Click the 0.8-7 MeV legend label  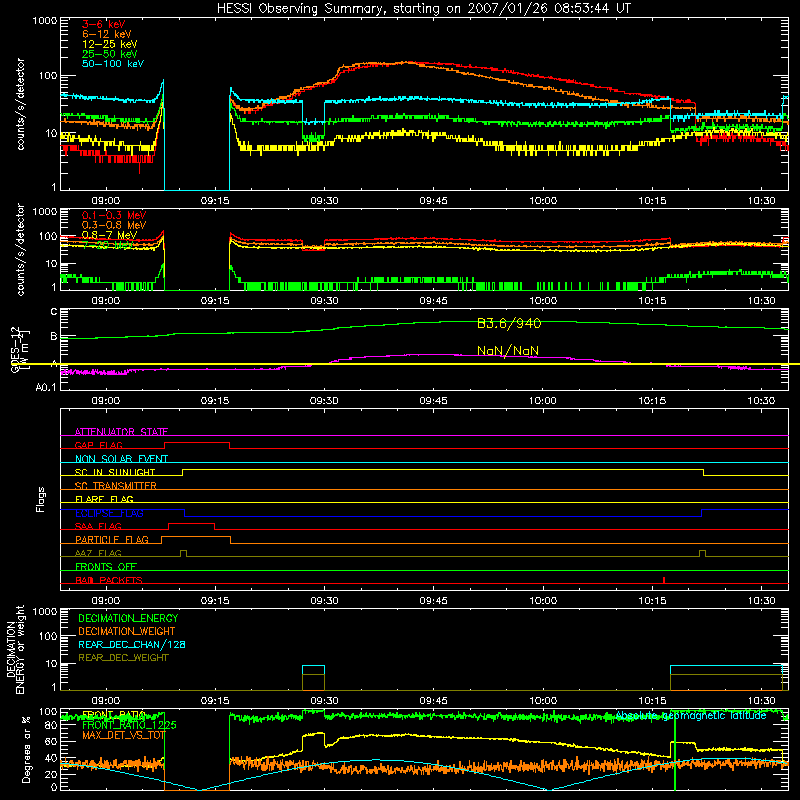coord(110,235)
